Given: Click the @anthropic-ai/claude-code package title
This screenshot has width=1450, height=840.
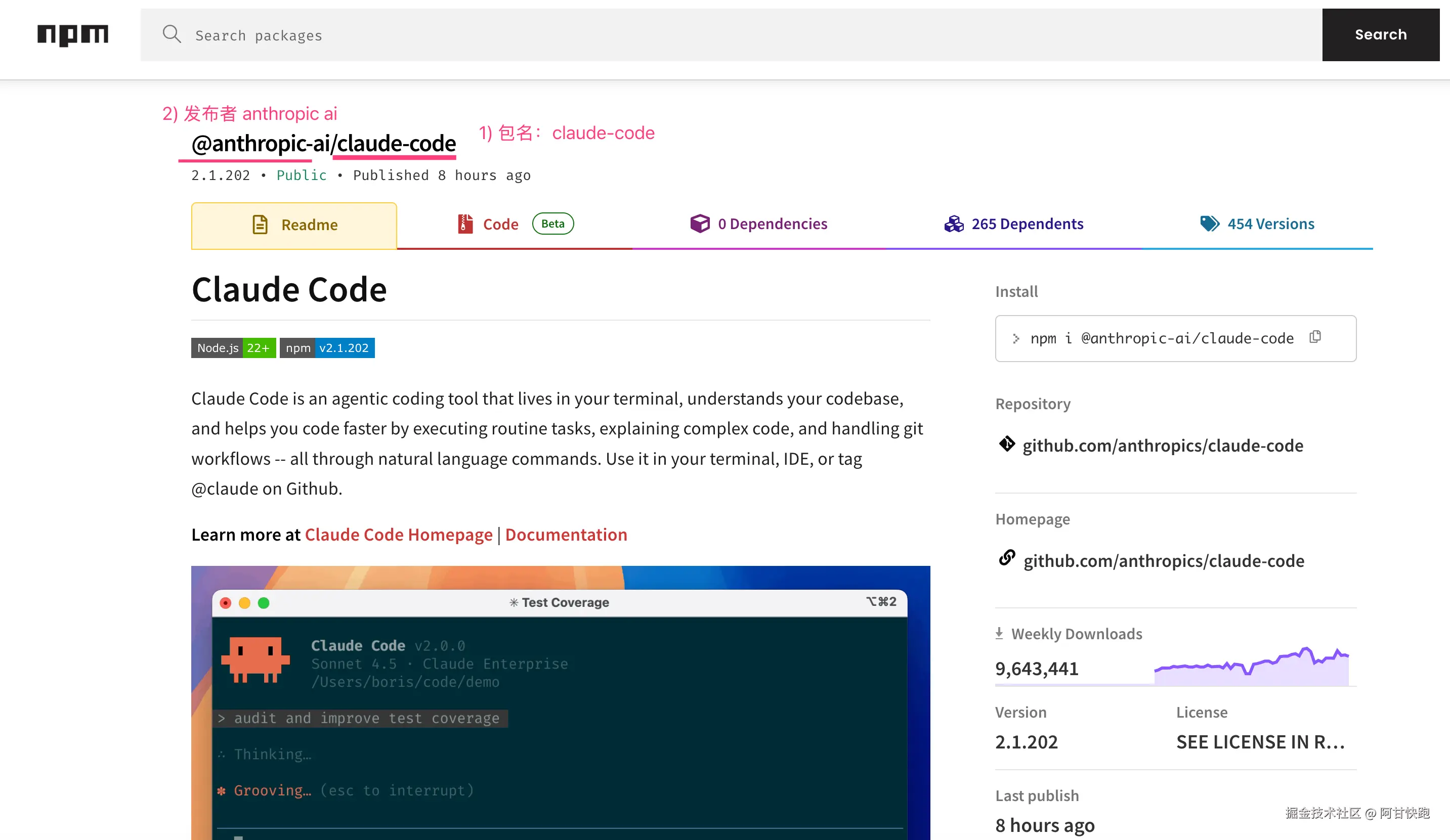Looking at the screenshot, I should [323, 143].
